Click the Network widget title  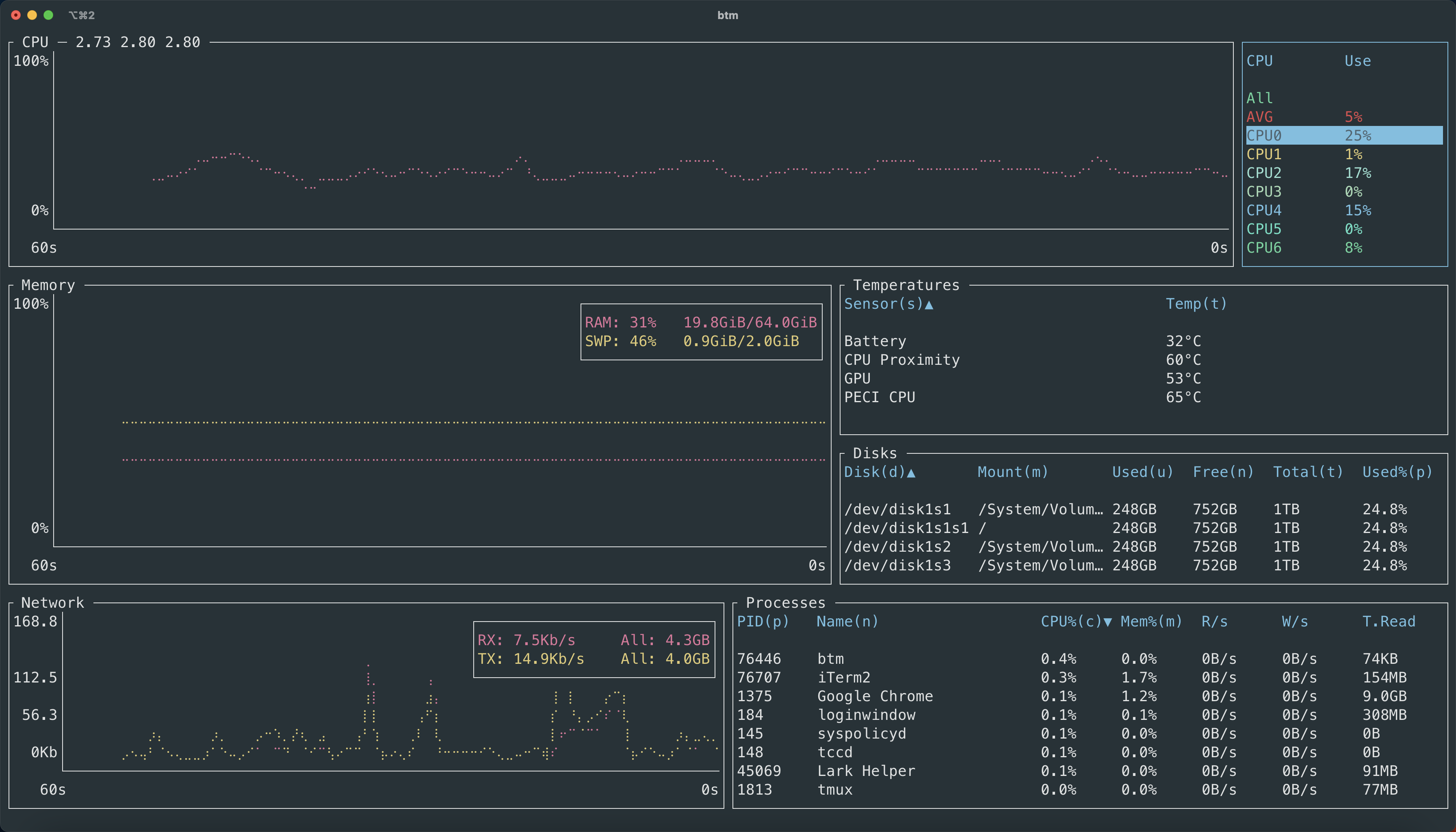point(52,603)
